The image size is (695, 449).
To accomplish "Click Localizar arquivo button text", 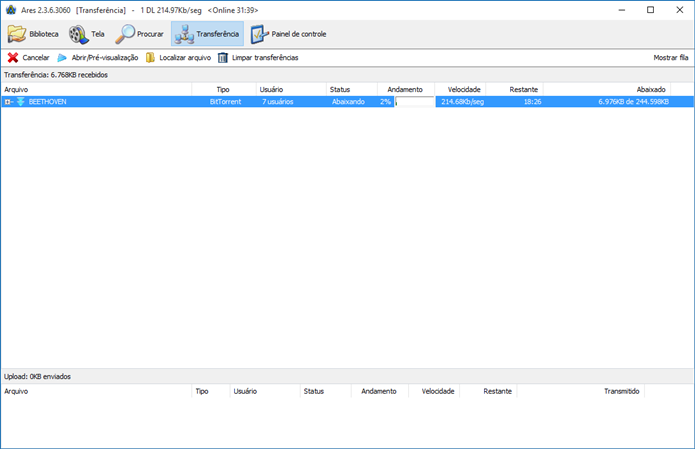I will (185, 58).
